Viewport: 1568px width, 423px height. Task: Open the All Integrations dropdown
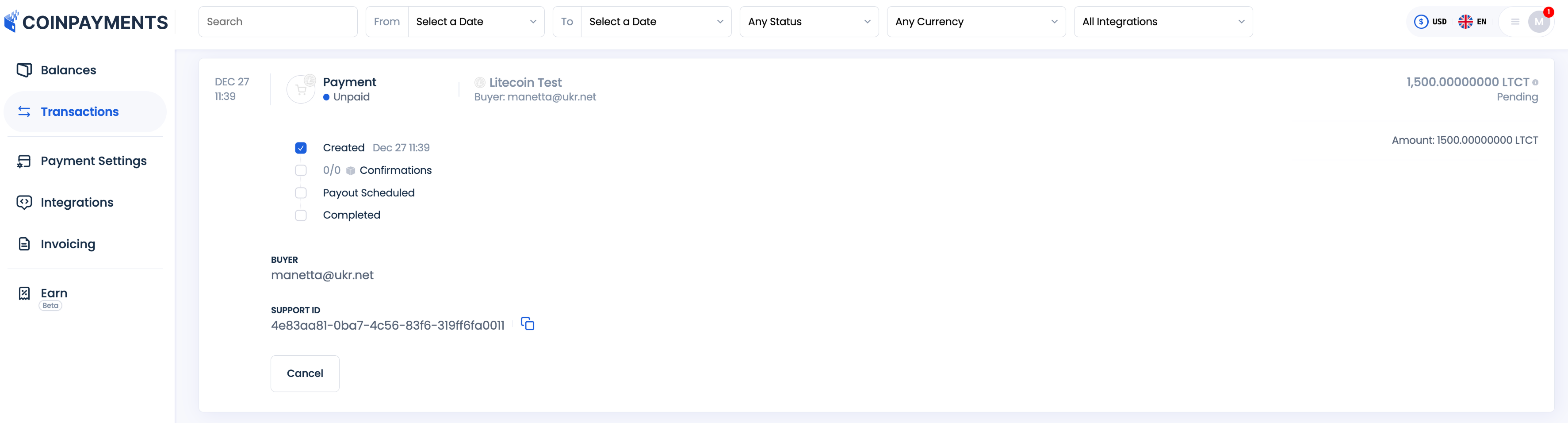(x=1163, y=21)
